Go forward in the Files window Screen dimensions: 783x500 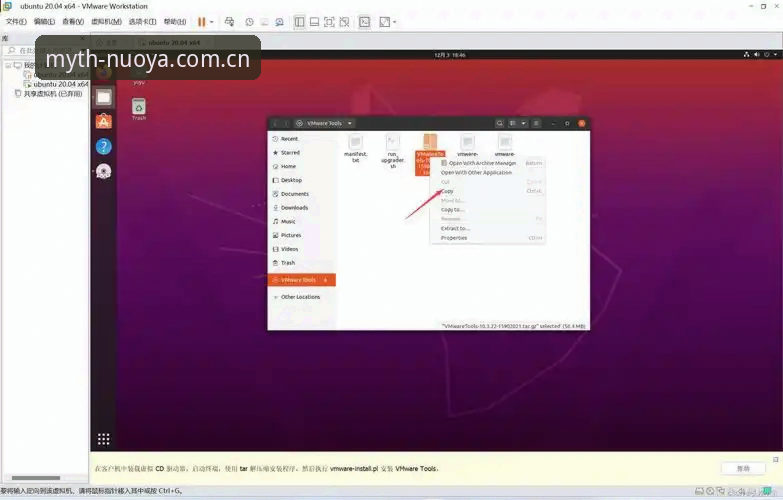pos(286,123)
